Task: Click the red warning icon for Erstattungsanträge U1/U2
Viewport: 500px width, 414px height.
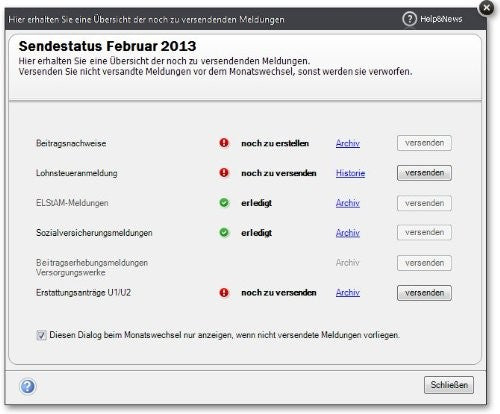Action: (x=224, y=293)
